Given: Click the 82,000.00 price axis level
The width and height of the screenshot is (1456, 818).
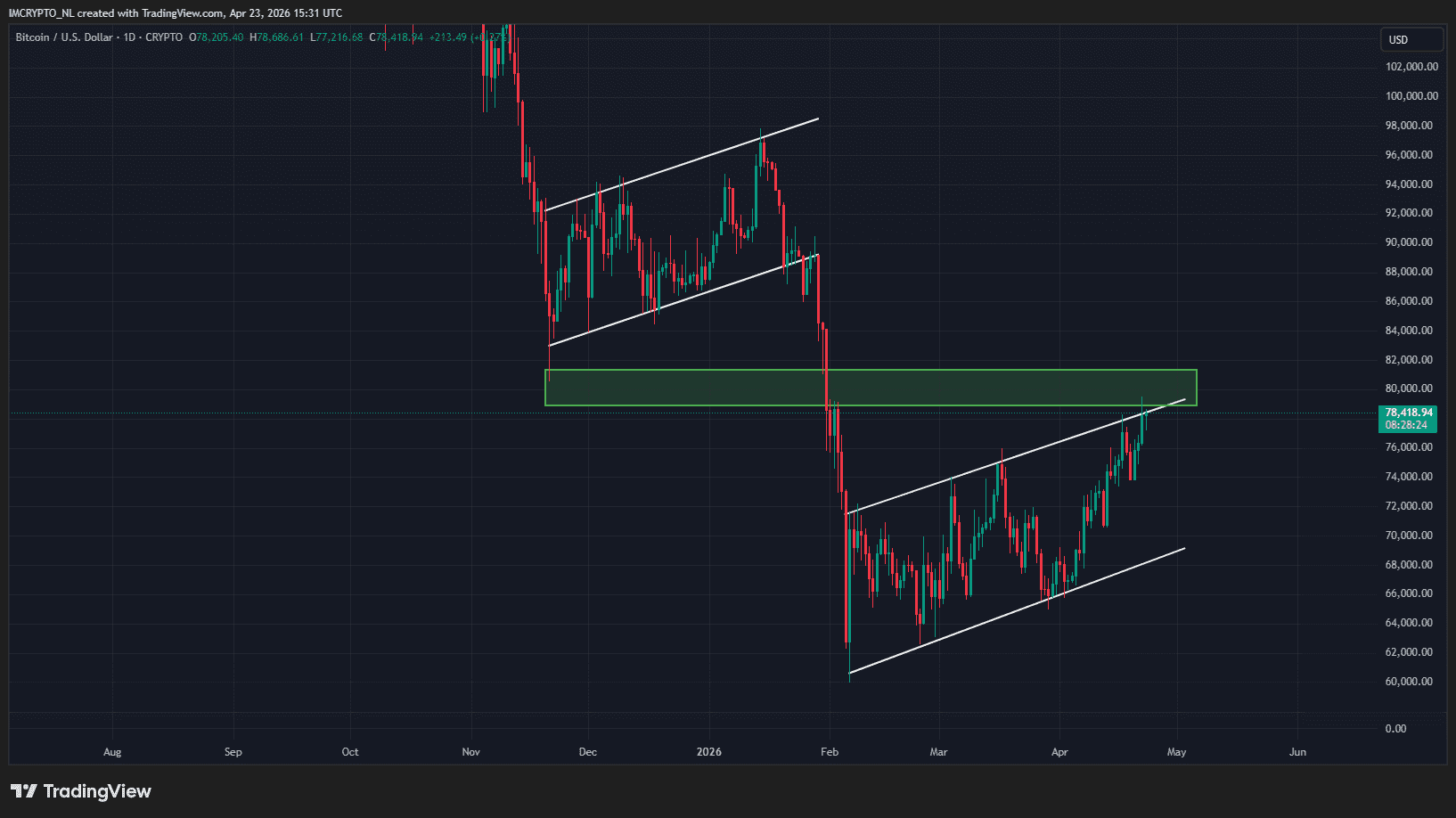Looking at the screenshot, I should click(1409, 360).
